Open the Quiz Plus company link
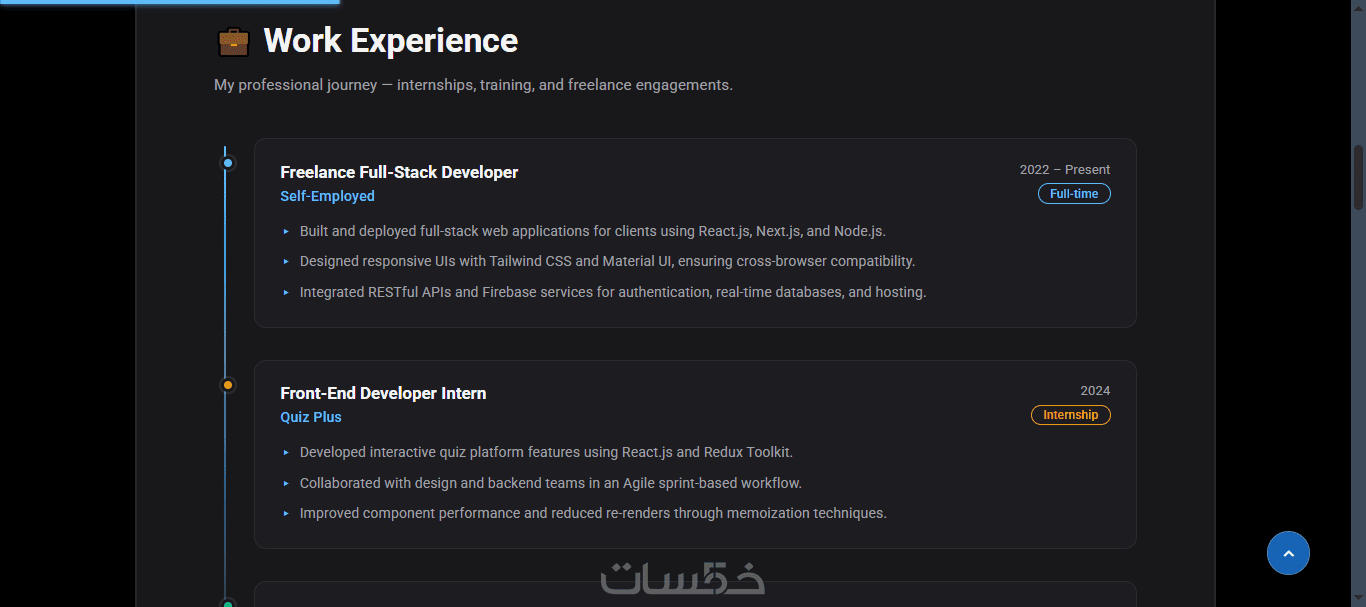 tap(311, 417)
